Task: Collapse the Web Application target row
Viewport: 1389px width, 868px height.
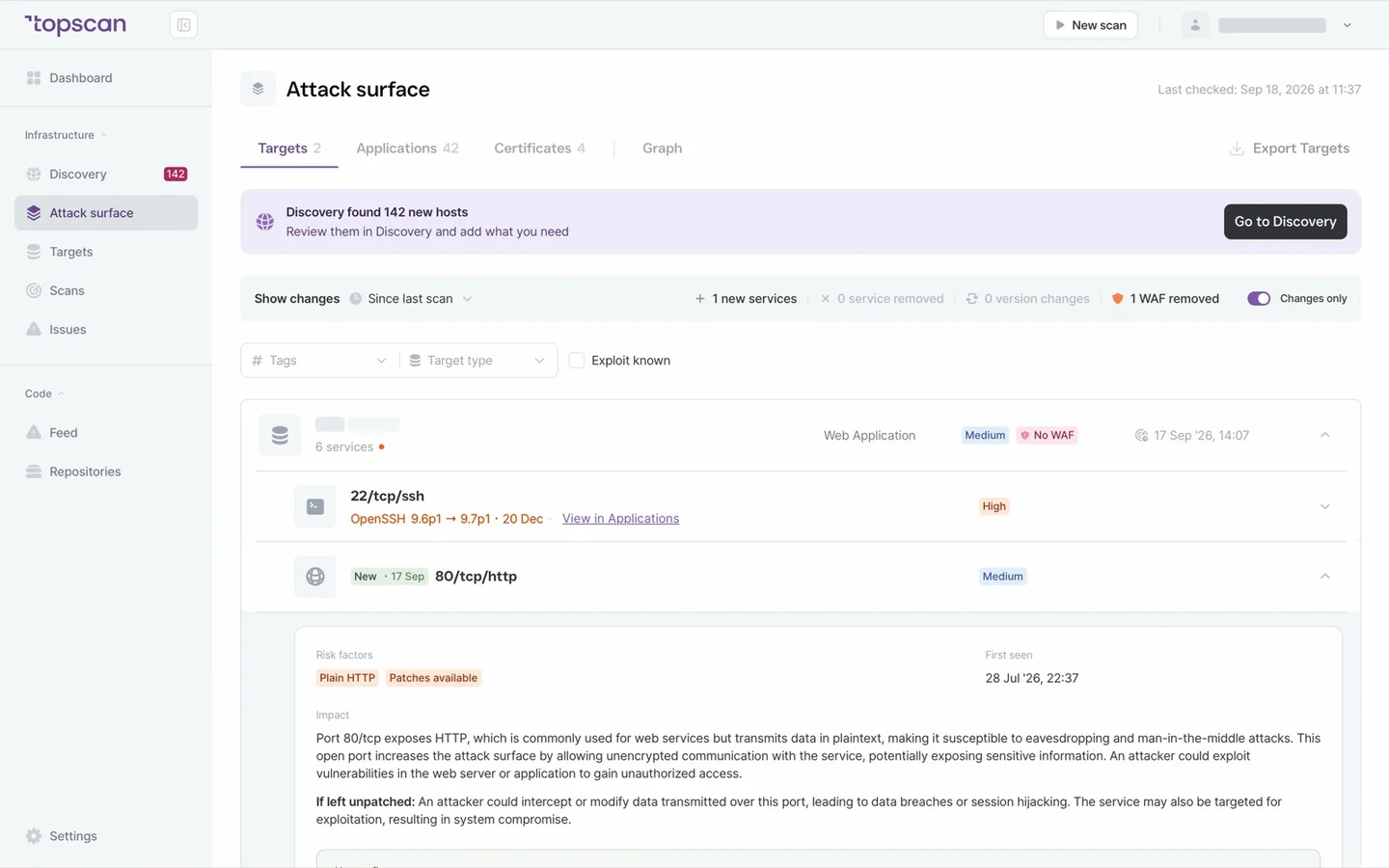Action: (x=1325, y=436)
